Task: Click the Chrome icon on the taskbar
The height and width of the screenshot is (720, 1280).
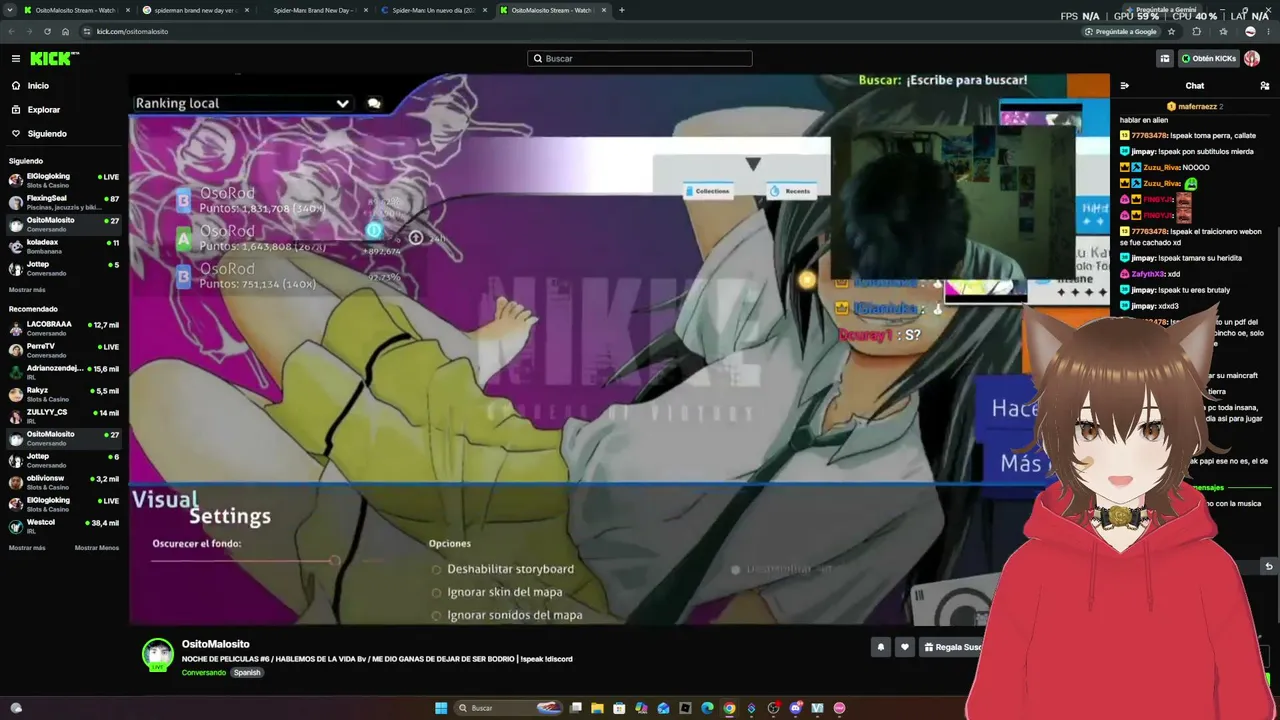Action: [729, 708]
